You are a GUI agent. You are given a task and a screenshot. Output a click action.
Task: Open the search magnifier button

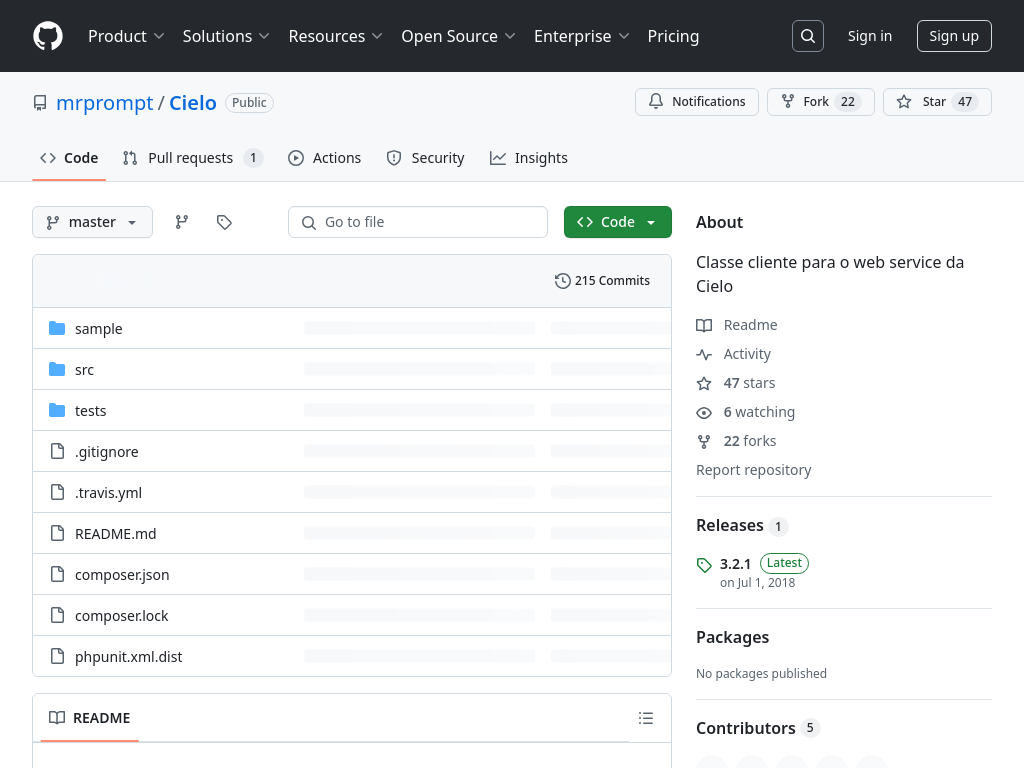pyautogui.click(x=807, y=36)
